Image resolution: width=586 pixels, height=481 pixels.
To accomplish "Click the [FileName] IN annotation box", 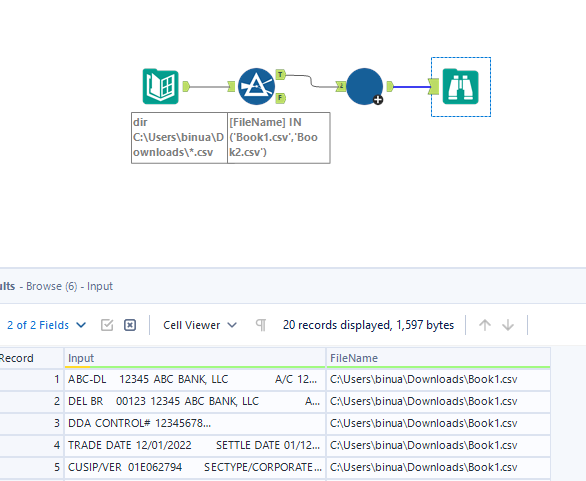I will 279,138.
